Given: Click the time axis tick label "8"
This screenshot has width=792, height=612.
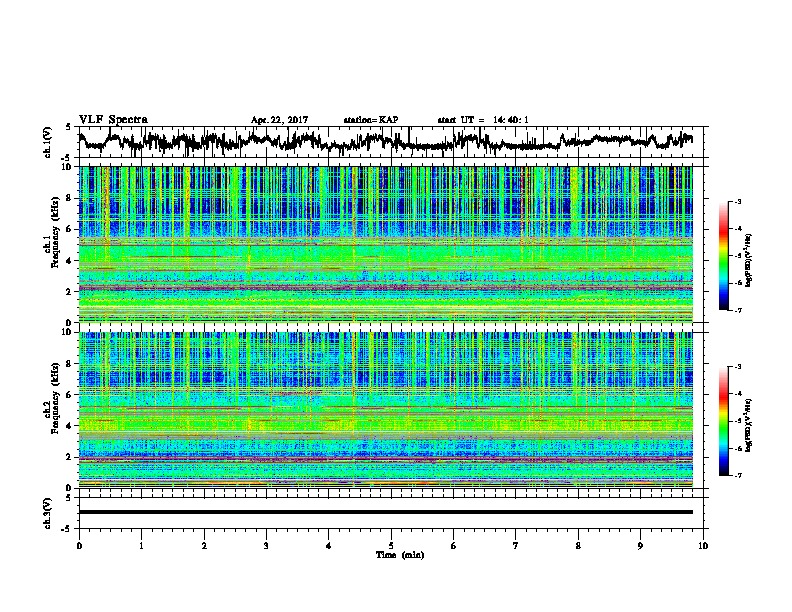Looking at the screenshot, I should (x=578, y=546).
